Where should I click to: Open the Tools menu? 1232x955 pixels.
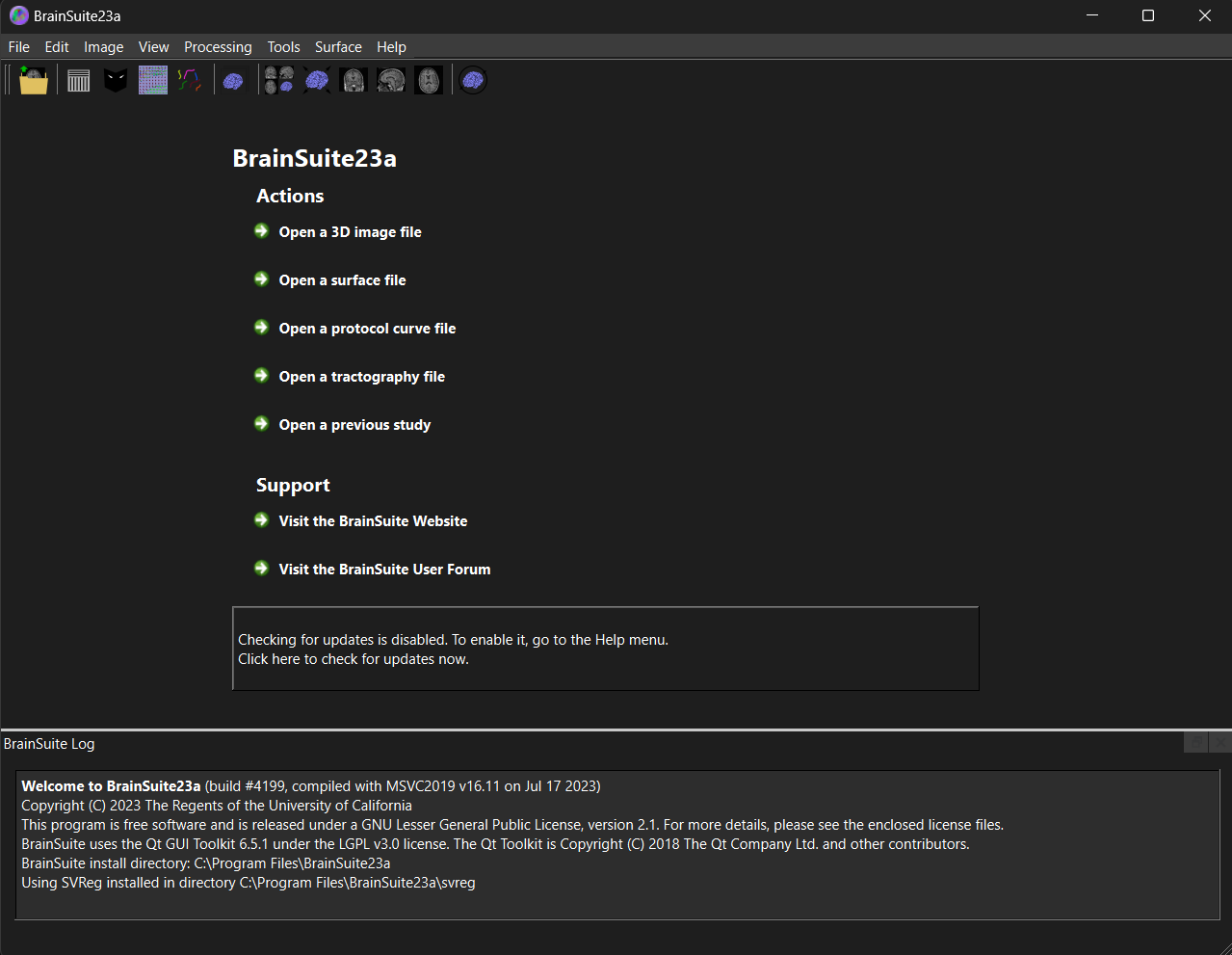(283, 47)
